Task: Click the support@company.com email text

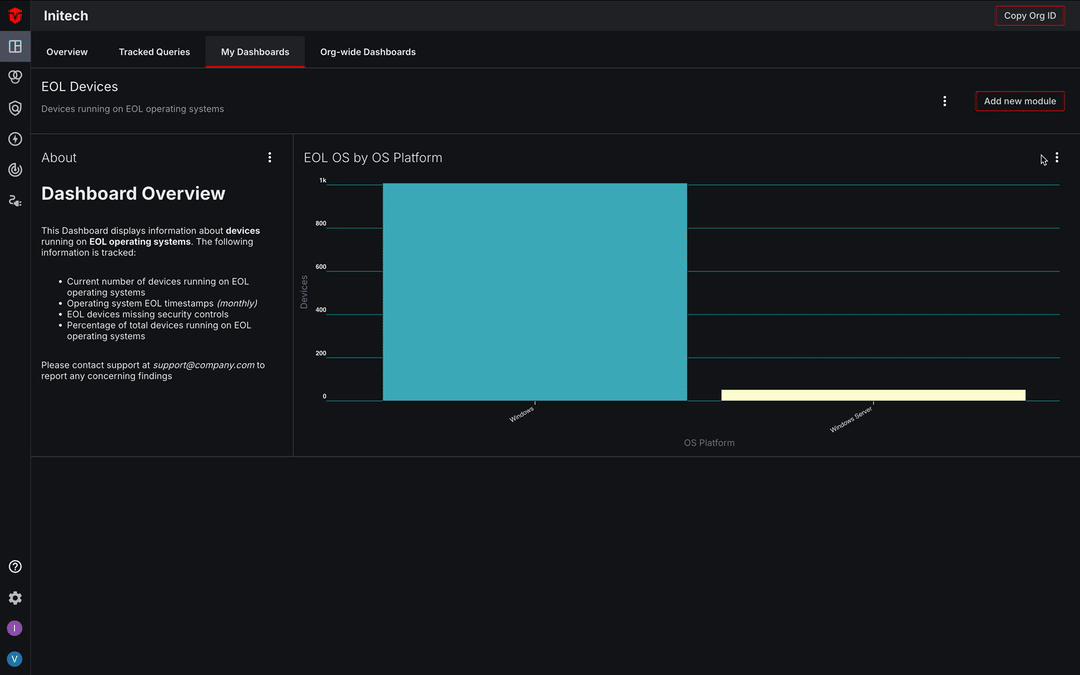Action: point(203,365)
